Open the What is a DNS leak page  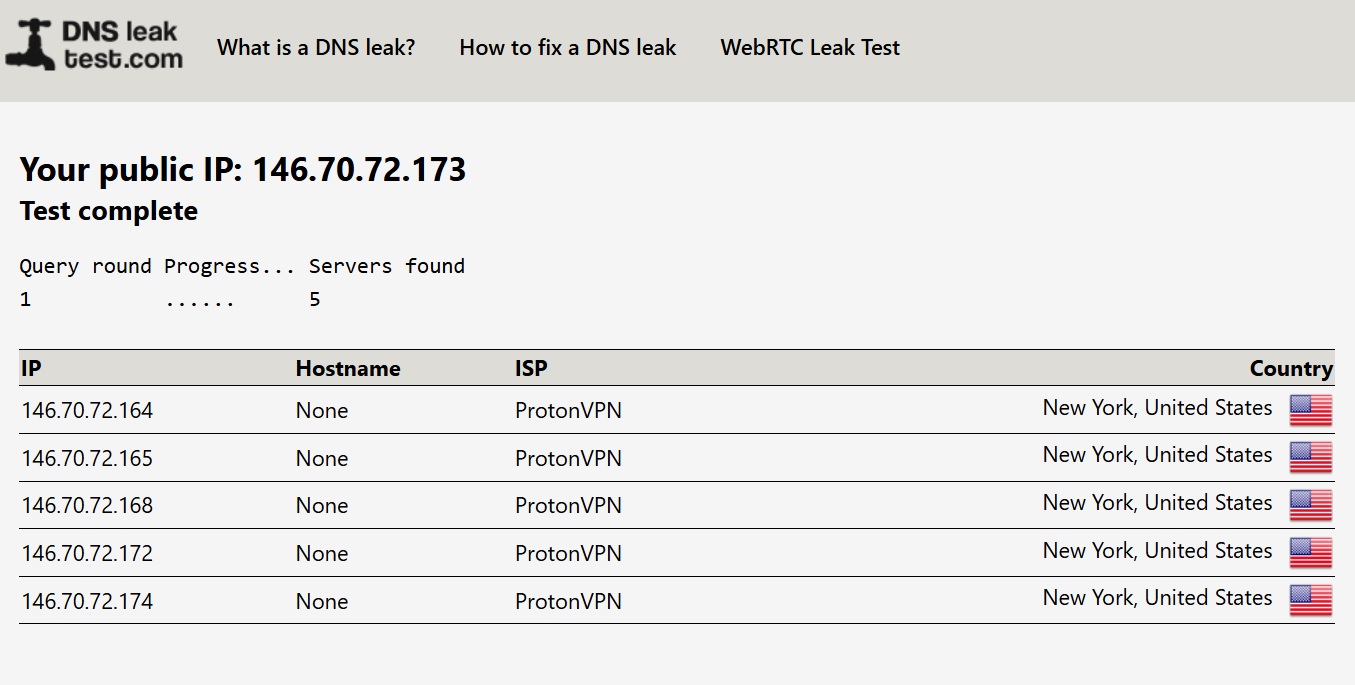(316, 47)
